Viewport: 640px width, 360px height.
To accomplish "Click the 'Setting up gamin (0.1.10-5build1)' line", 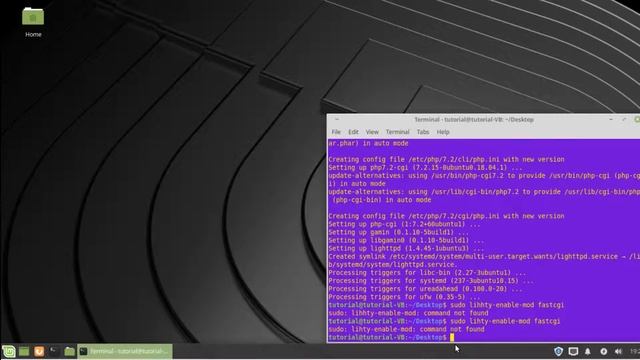I will (398, 232).
